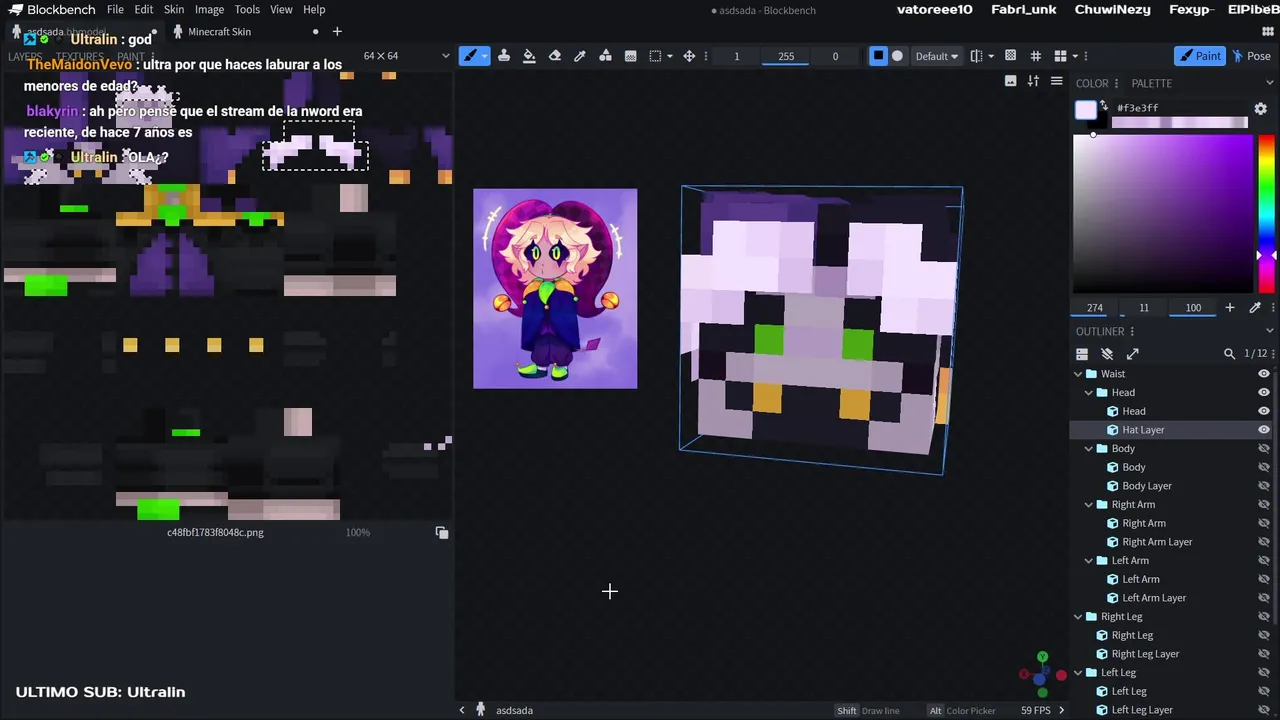Open color panel settings gear
This screenshot has height=720, width=1280.
(x=1260, y=108)
